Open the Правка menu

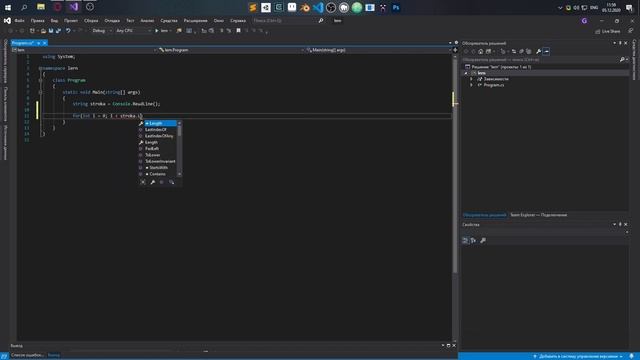tap(37, 20)
